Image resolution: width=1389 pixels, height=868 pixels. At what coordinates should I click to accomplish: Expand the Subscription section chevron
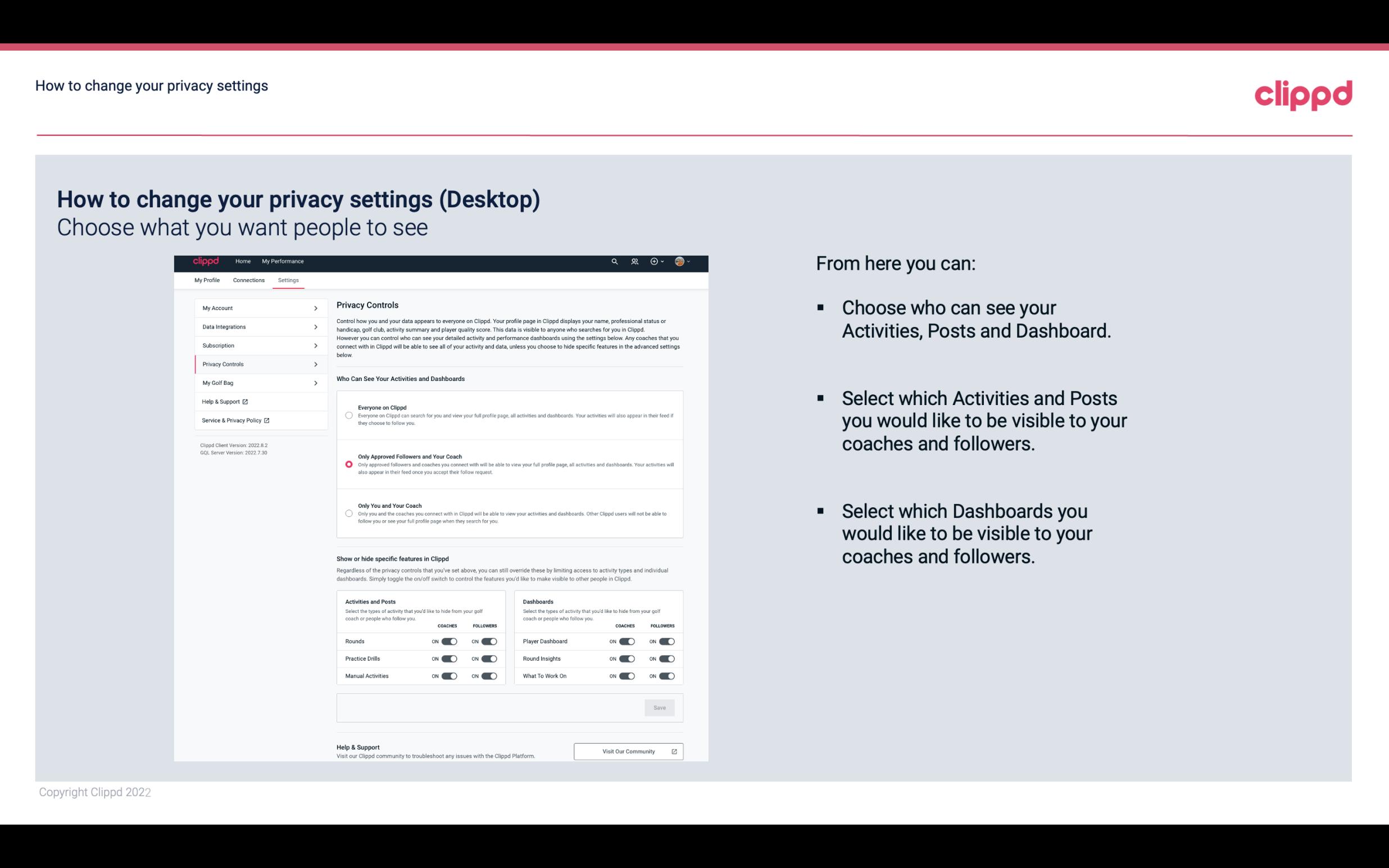[316, 346]
